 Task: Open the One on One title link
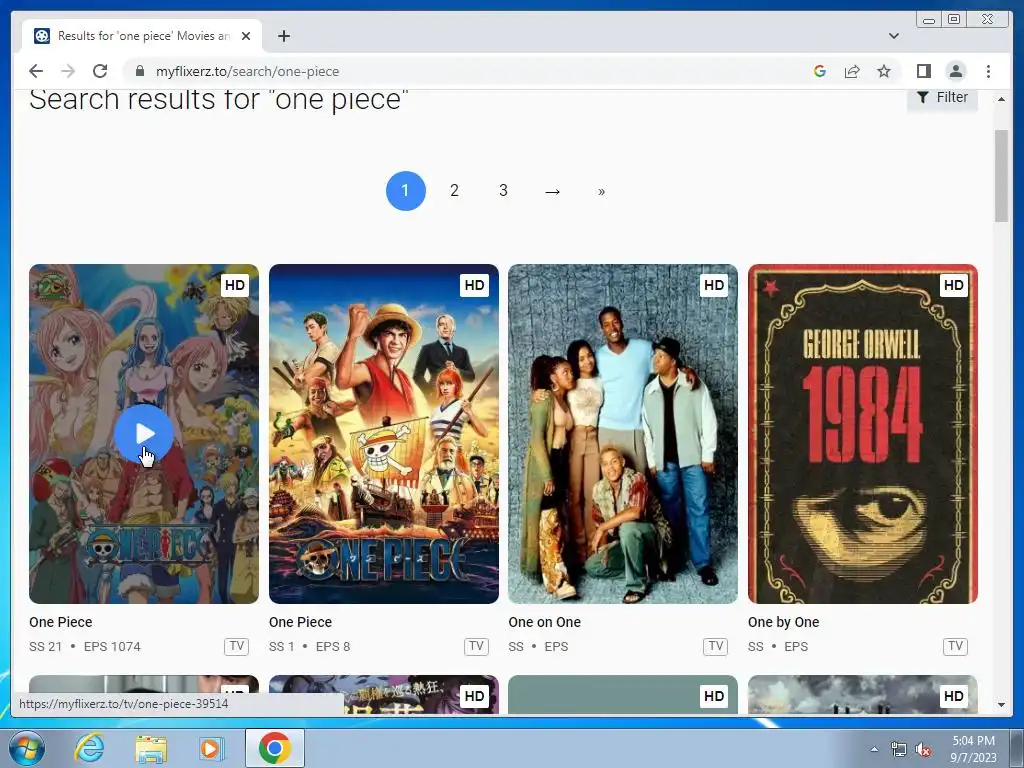[x=545, y=622]
